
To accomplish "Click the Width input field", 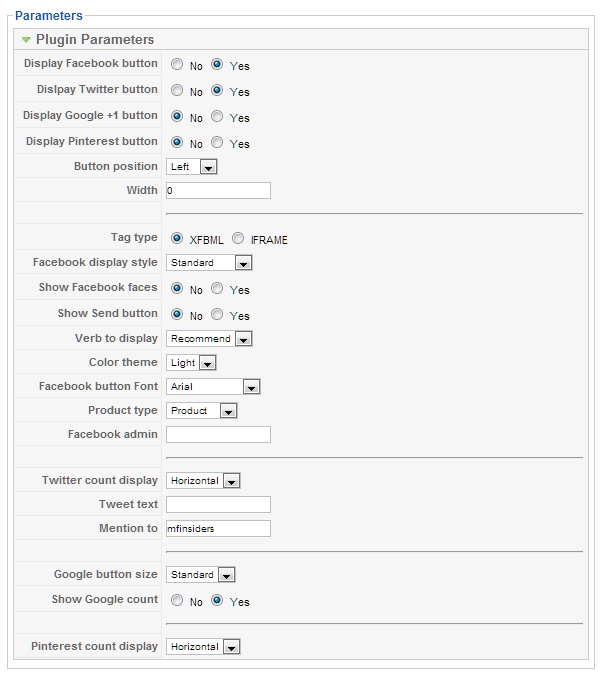I will [218, 190].
